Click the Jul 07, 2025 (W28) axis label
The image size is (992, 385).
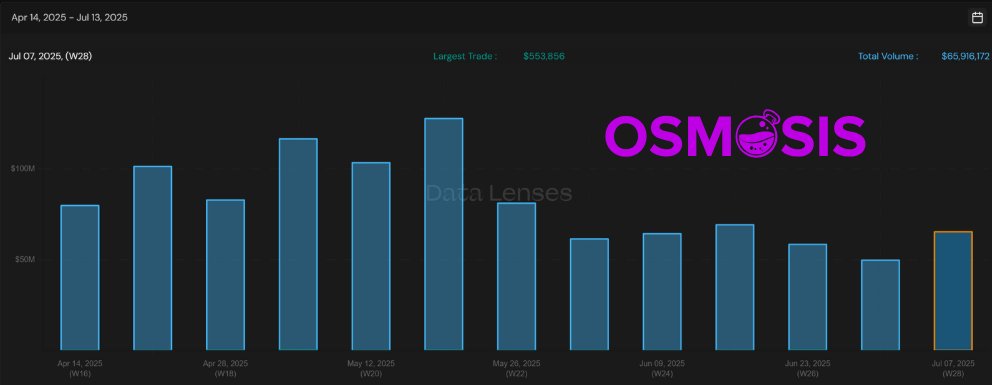pyautogui.click(x=953, y=368)
